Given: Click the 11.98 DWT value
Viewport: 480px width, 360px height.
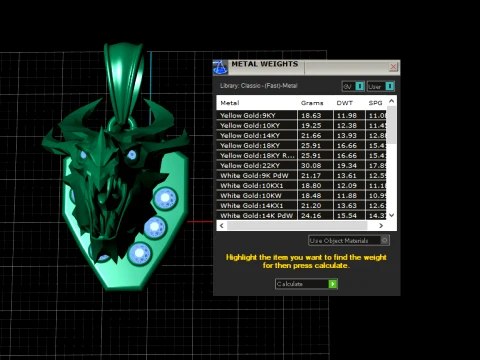Looking at the screenshot, I should point(347,116).
